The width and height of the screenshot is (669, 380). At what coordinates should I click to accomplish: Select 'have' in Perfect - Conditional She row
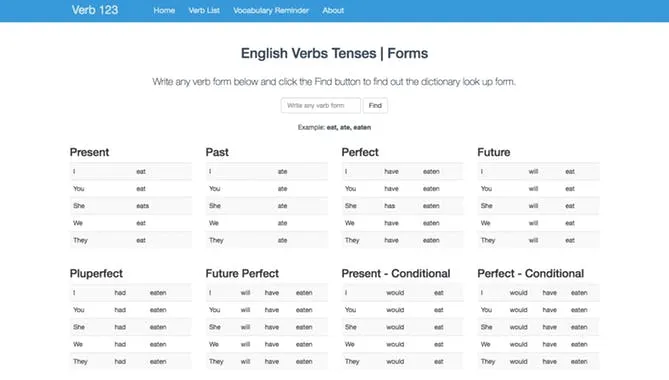tap(550, 327)
